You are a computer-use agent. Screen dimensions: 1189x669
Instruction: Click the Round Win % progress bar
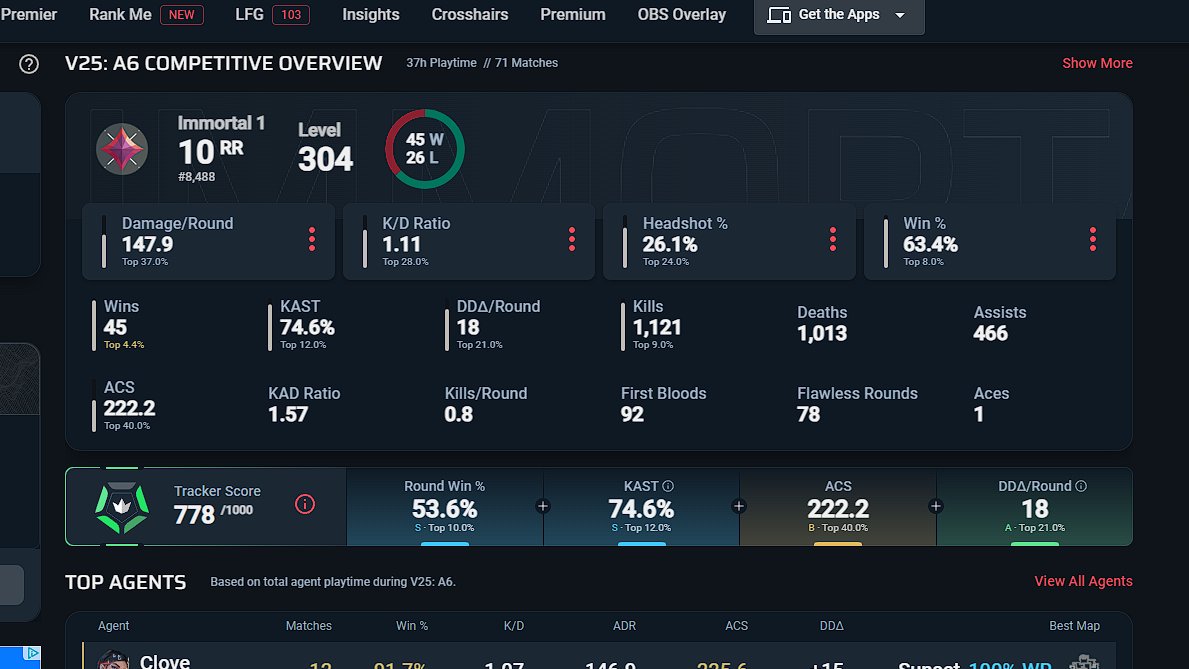tap(445, 544)
